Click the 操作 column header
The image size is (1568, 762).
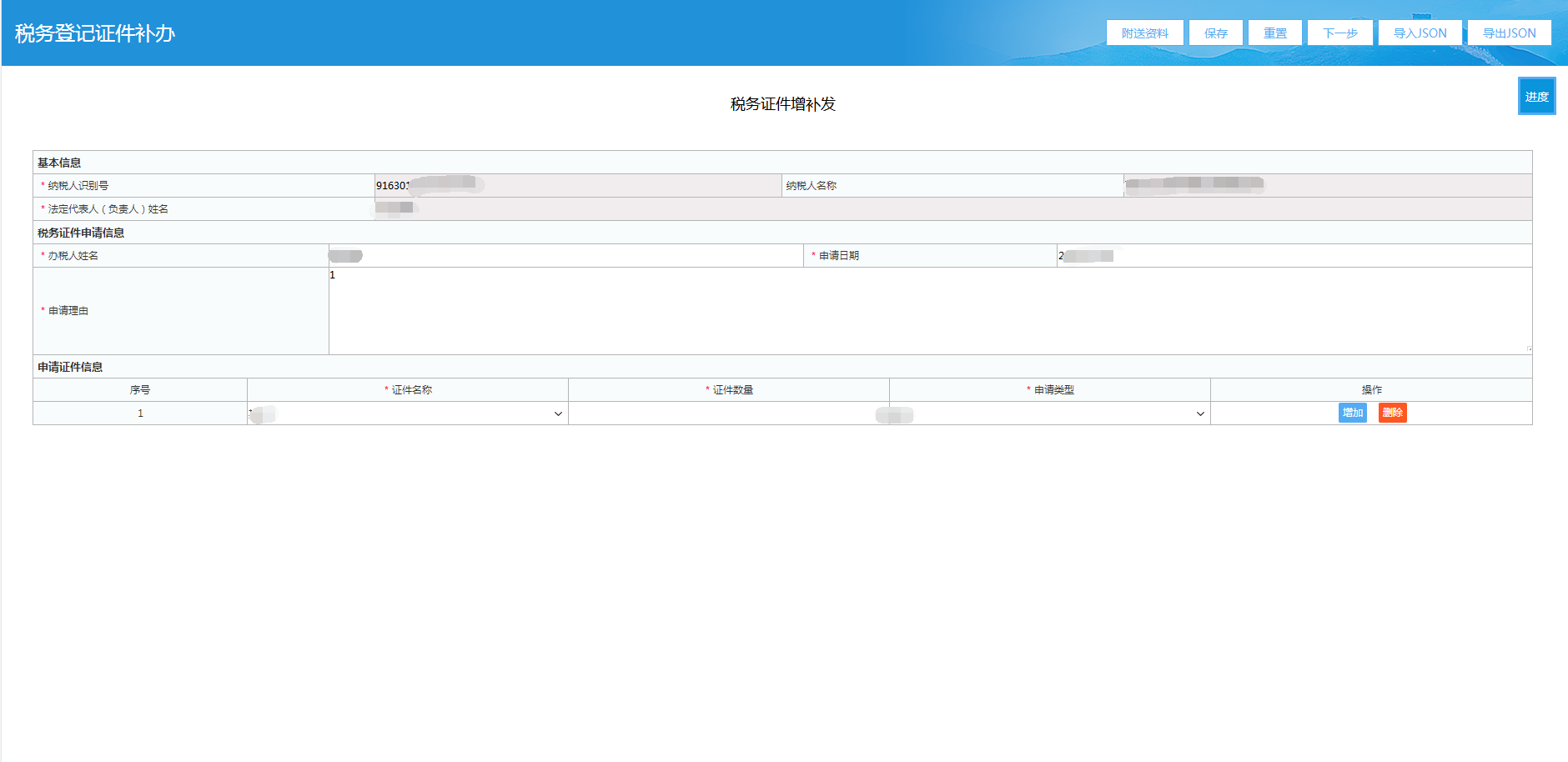tap(1371, 389)
